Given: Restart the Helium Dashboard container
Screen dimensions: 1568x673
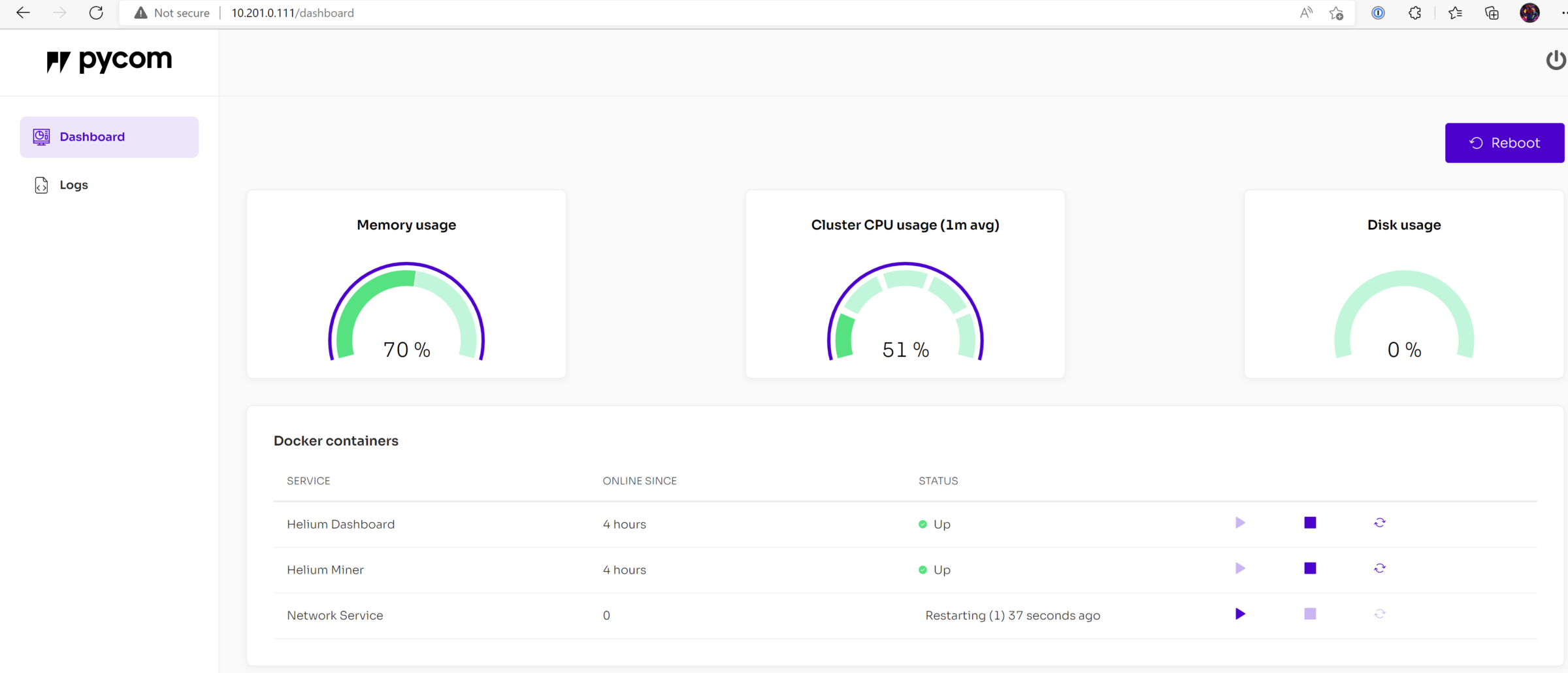Looking at the screenshot, I should (1379, 523).
